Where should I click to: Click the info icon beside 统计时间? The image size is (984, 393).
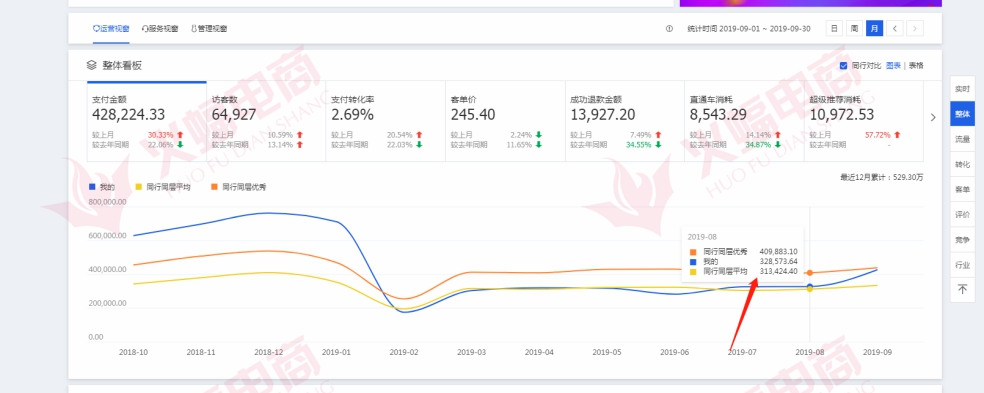[669, 28]
